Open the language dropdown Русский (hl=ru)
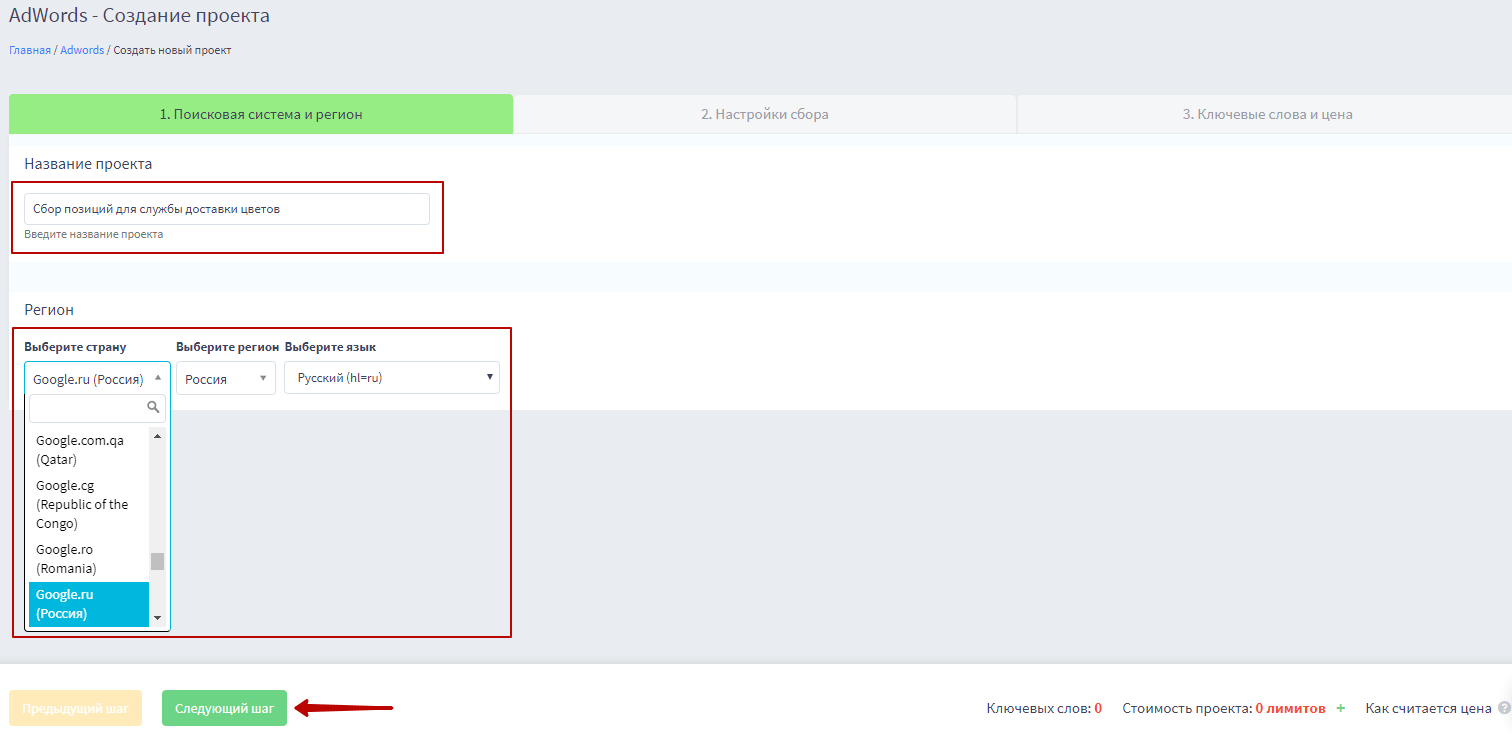This screenshot has width=1512, height=734. click(x=392, y=377)
